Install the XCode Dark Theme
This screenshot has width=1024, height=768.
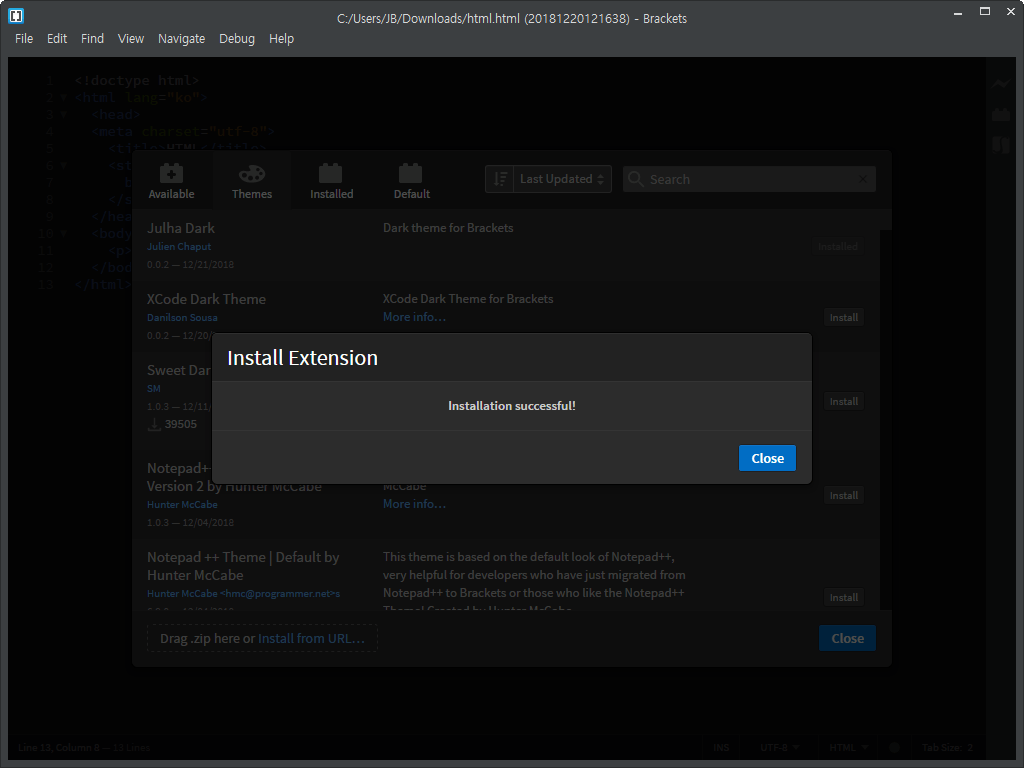point(843,317)
